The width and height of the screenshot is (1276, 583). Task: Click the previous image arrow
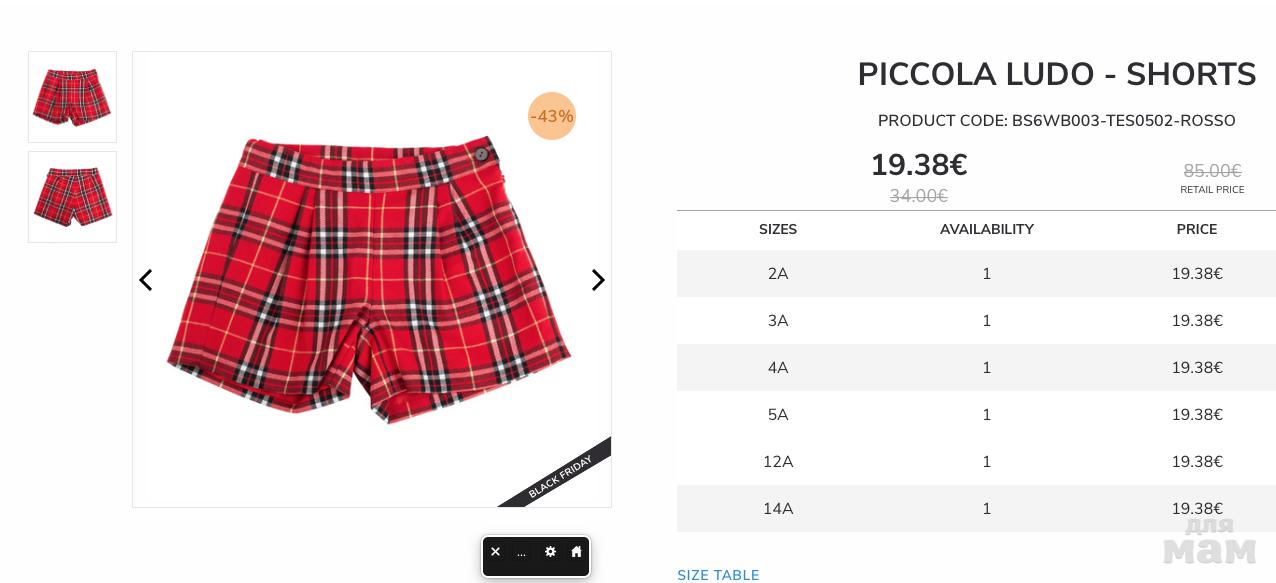146,280
